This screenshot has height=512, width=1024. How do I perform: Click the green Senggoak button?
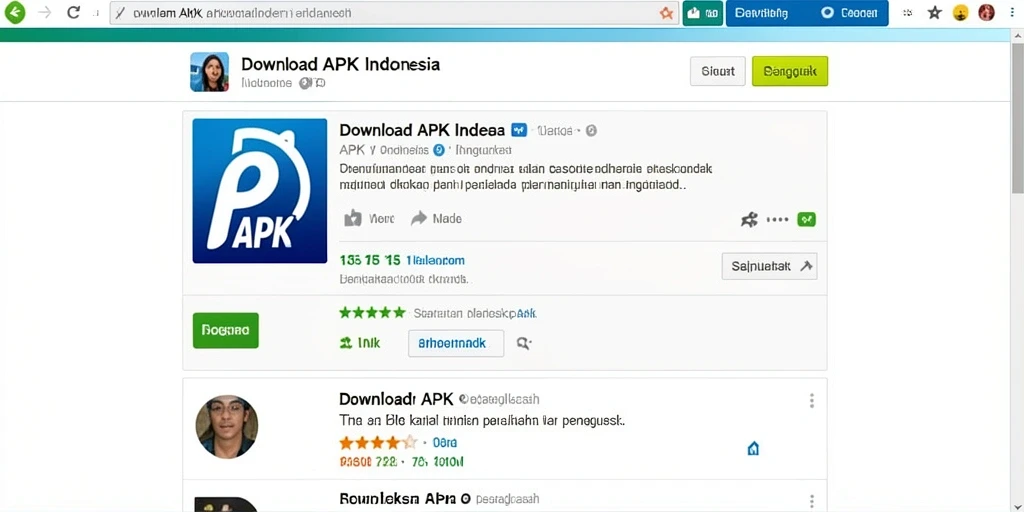click(x=790, y=71)
